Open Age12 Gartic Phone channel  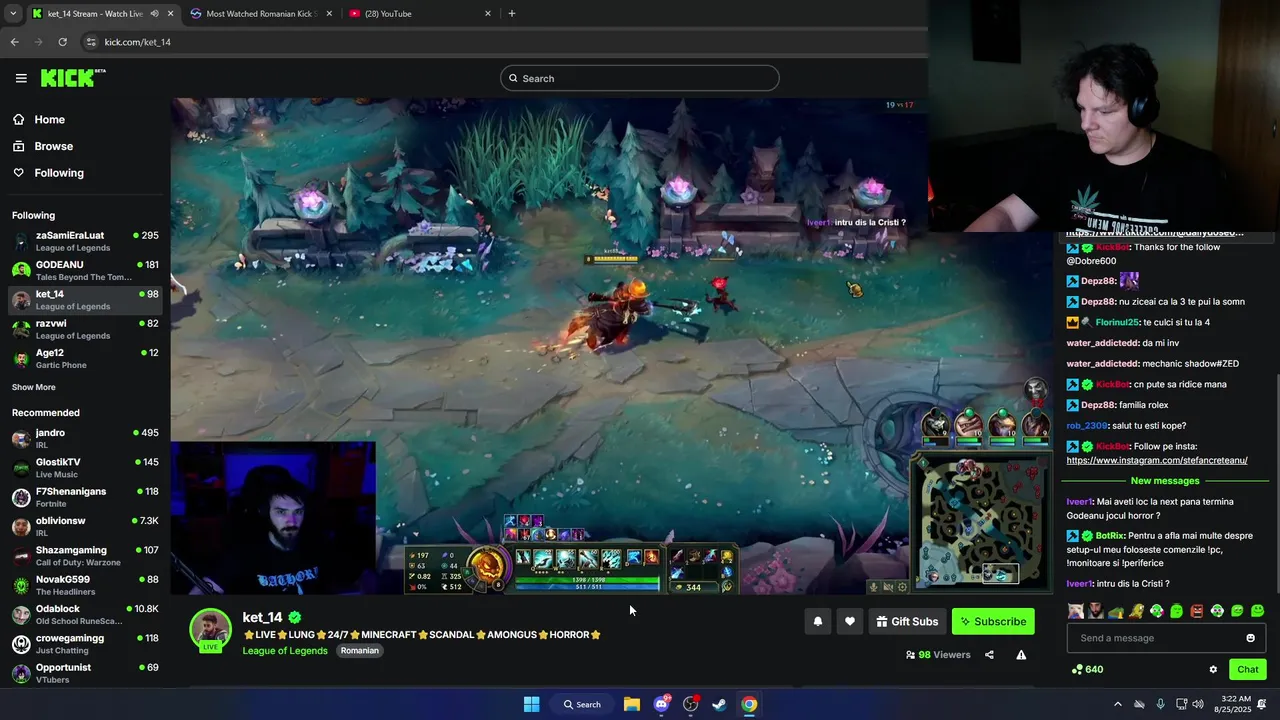[x=85, y=358]
